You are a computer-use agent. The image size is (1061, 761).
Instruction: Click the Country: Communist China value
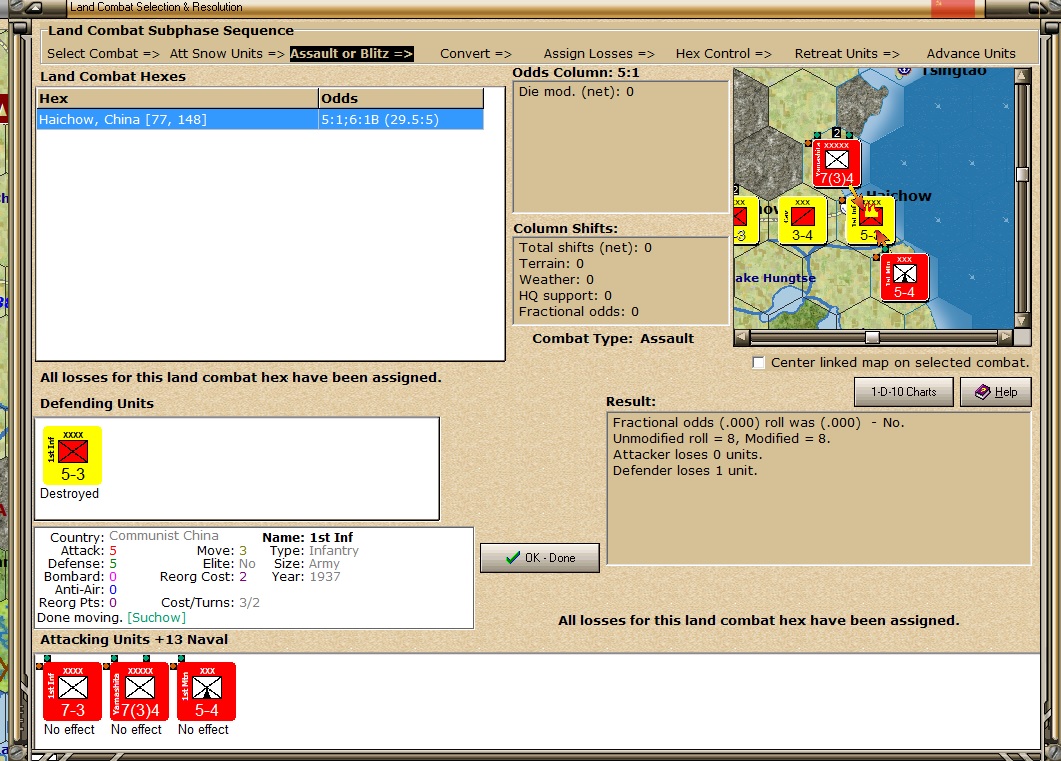coord(164,536)
